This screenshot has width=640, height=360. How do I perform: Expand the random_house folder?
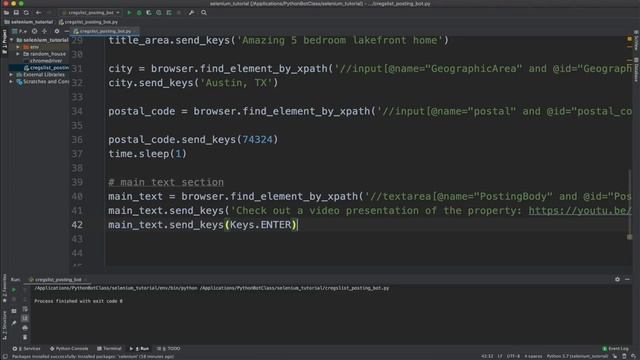tap(18, 54)
